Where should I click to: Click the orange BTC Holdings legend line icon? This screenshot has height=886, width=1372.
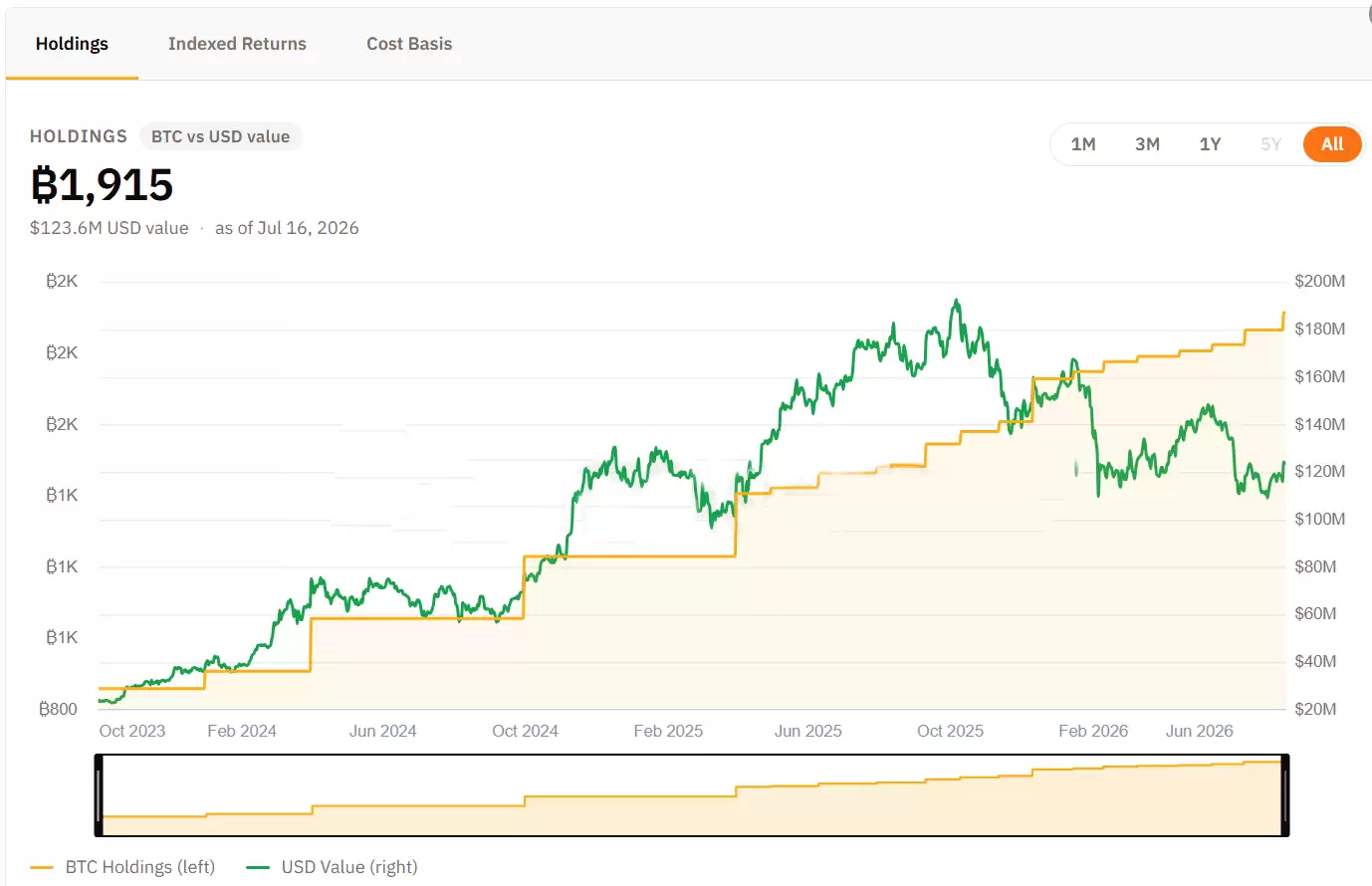(x=42, y=867)
